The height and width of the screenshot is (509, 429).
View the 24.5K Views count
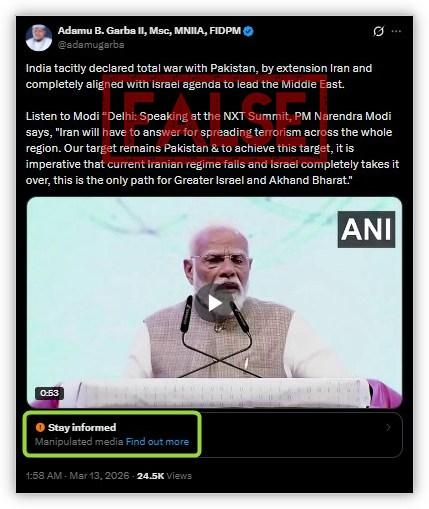[x=164, y=476]
